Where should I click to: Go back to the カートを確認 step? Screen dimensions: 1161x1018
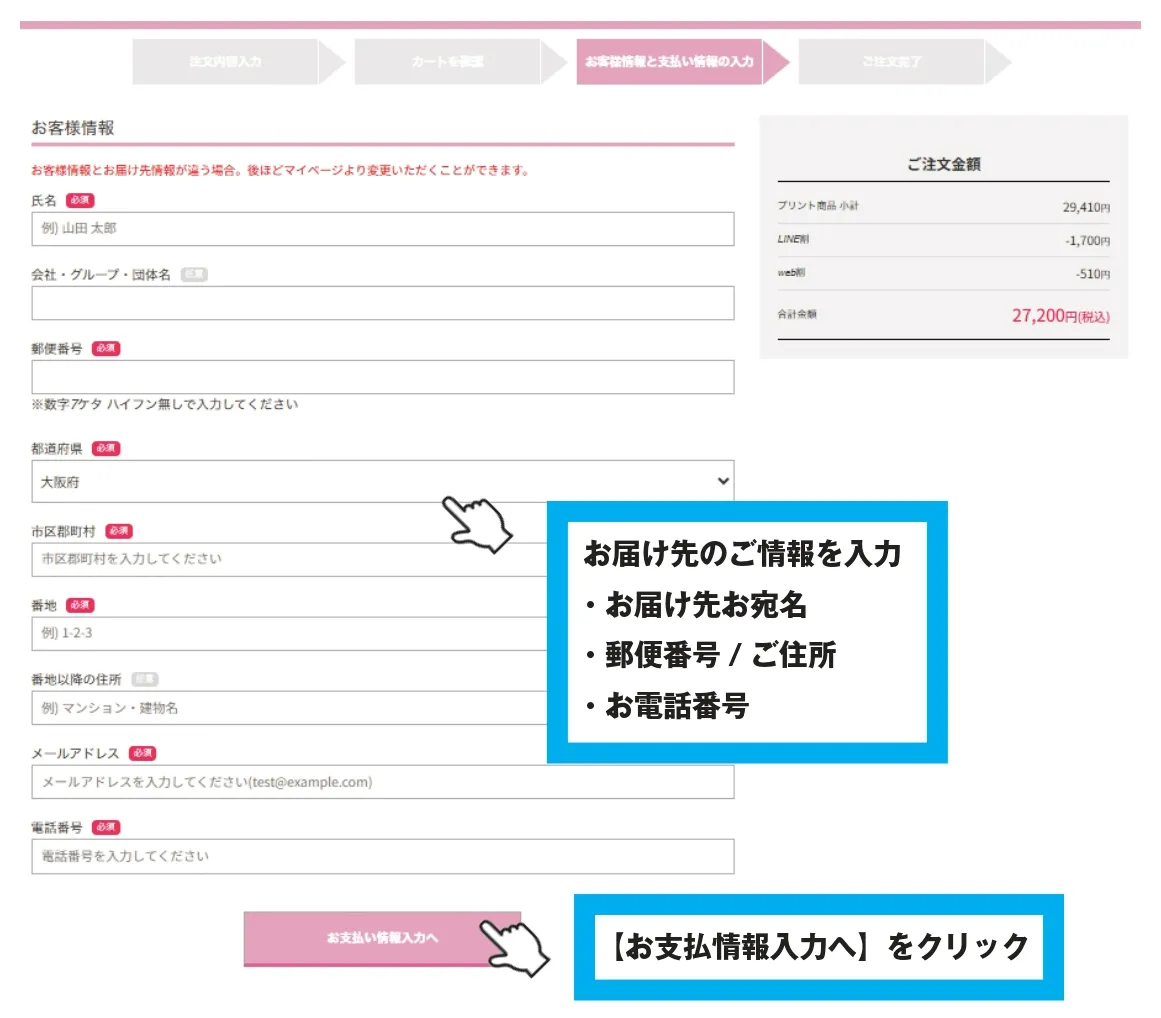447,62
